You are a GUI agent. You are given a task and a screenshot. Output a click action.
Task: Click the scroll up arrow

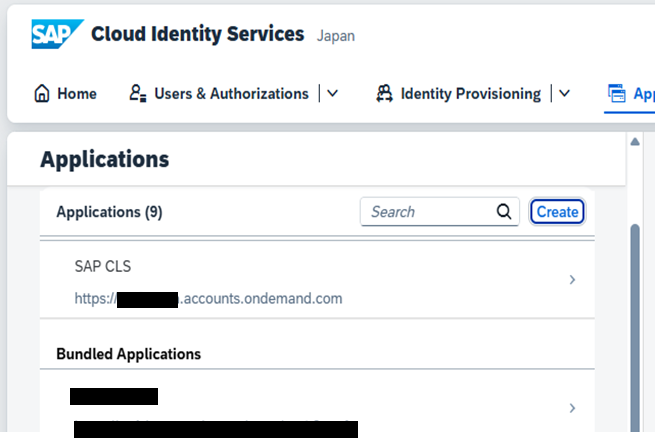(x=634, y=142)
